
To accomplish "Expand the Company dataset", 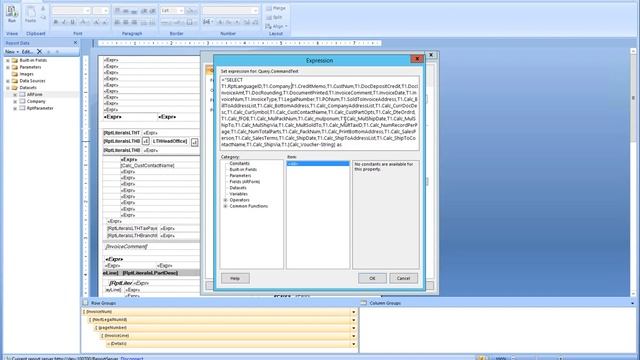I will coord(15,101).
